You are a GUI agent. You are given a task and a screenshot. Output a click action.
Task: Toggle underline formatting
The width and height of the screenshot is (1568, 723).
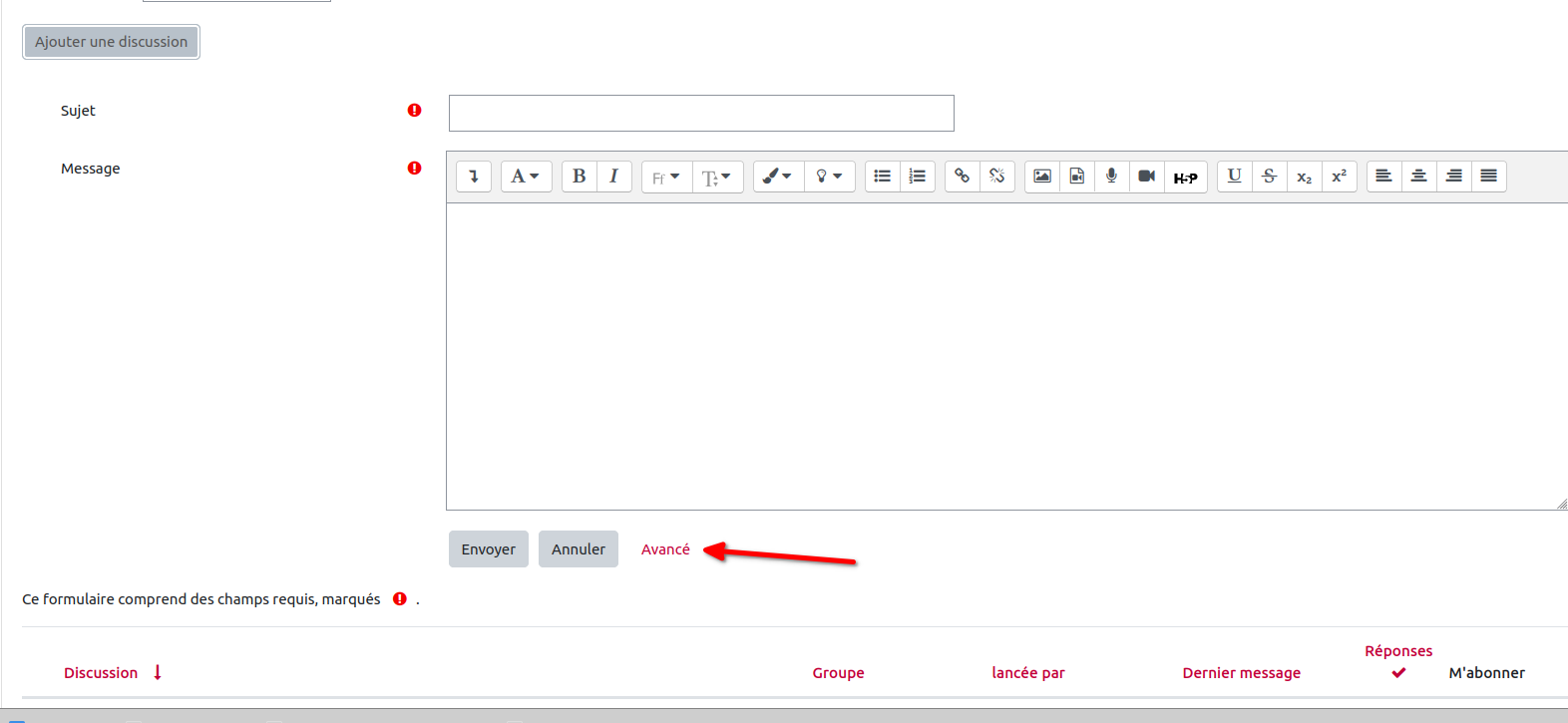(x=1234, y=177)
